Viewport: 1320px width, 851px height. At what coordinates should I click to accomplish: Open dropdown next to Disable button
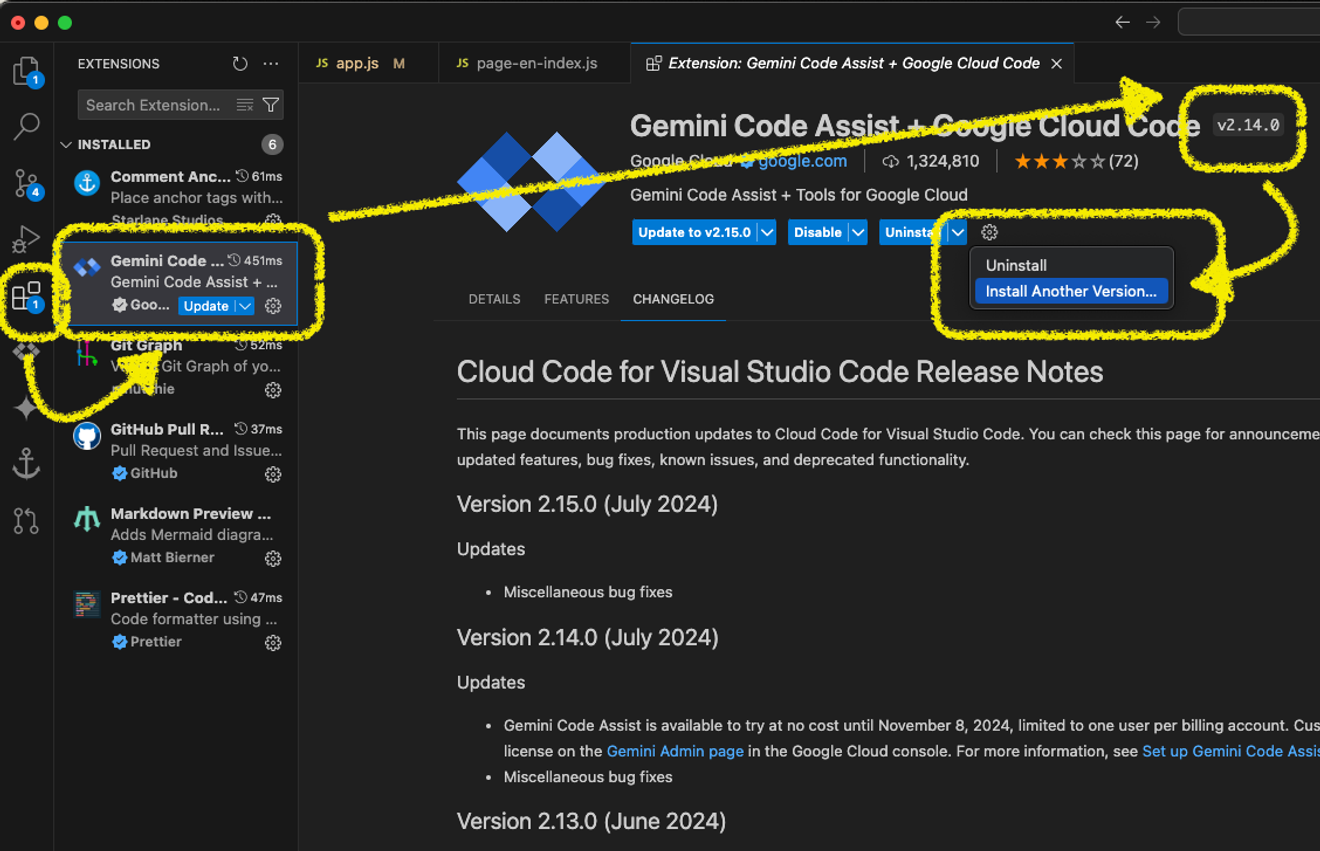click(858, 232)
